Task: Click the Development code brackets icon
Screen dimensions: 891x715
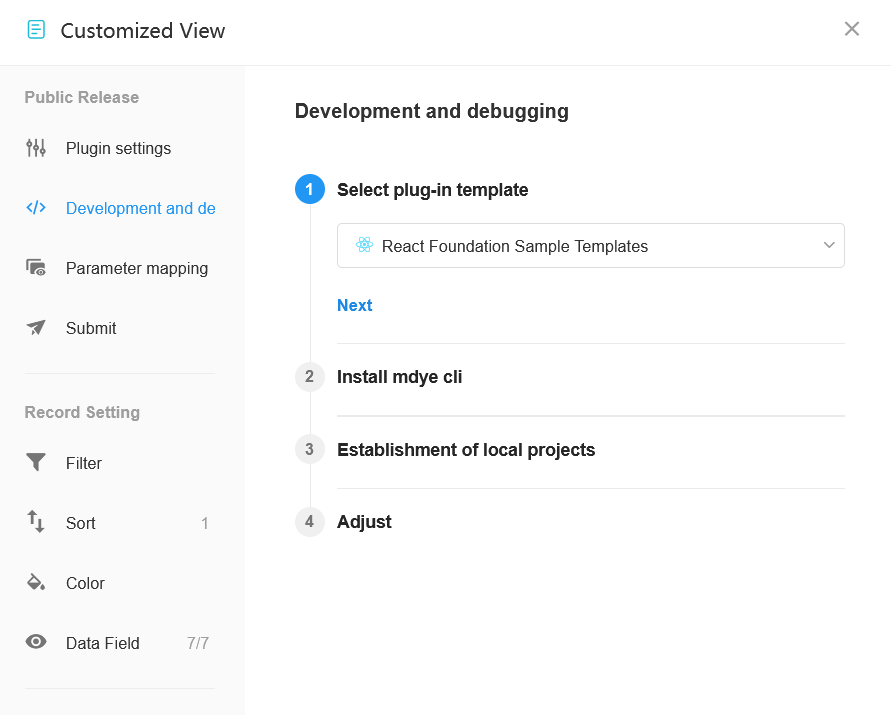Action: pos(36,207)
